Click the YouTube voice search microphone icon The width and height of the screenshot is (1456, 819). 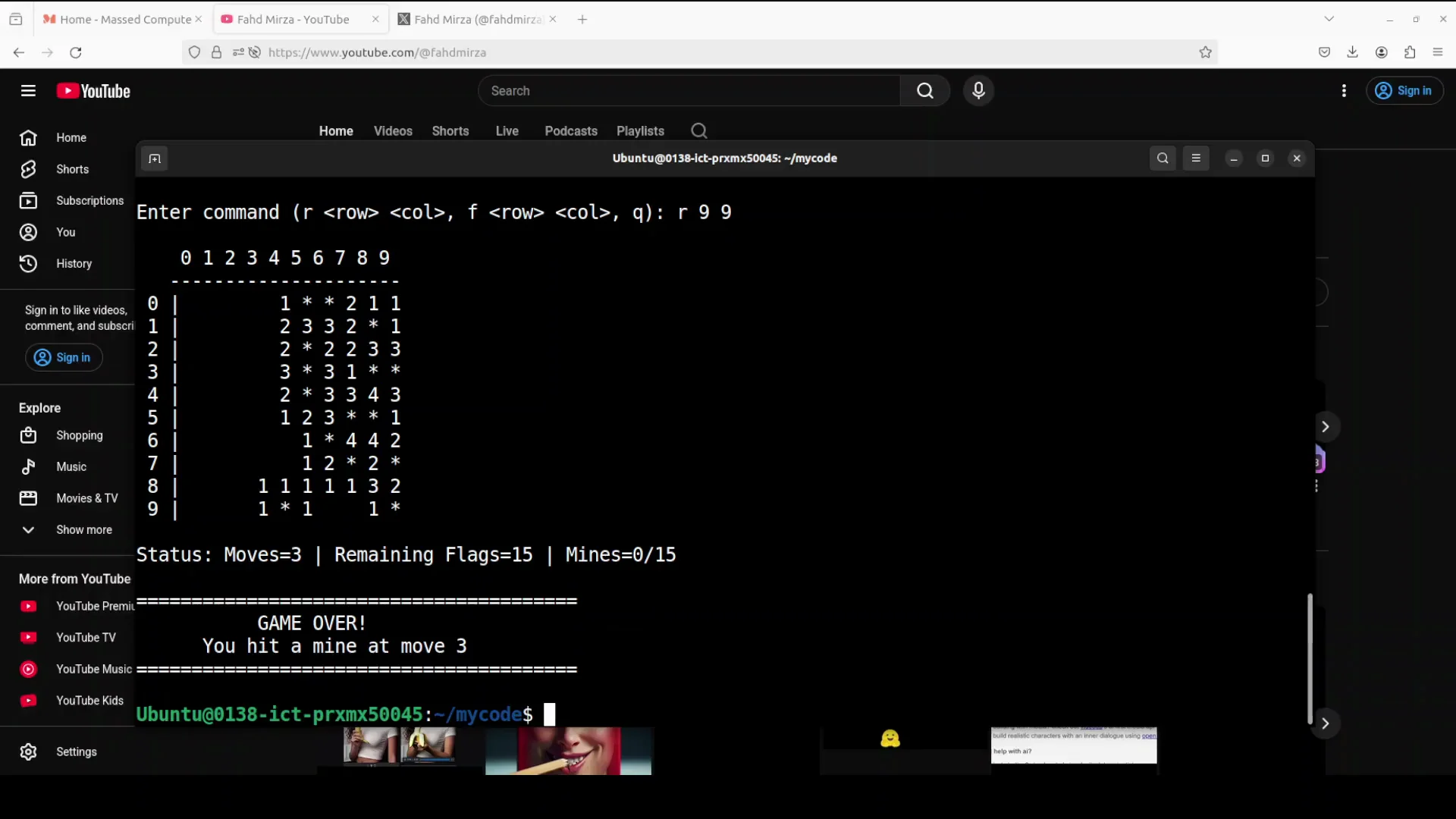(x=978, y=91)
